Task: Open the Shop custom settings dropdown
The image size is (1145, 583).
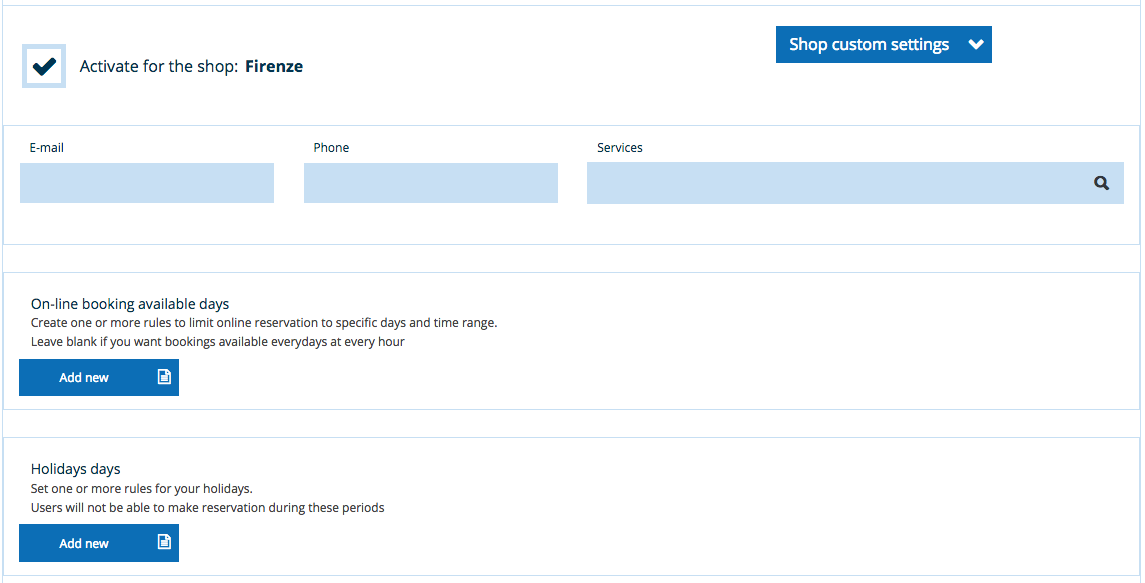Action: (884, 44)
